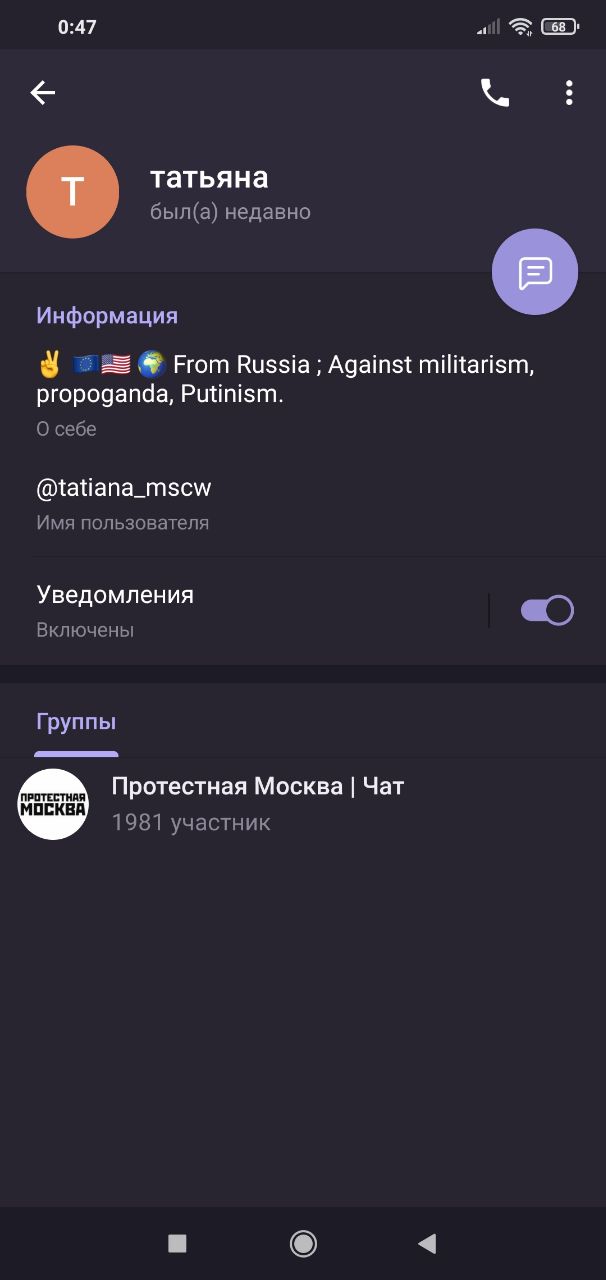606x1280 pixels.
Task: Start a voice call with the phone icon
Action: coord(495,93)
